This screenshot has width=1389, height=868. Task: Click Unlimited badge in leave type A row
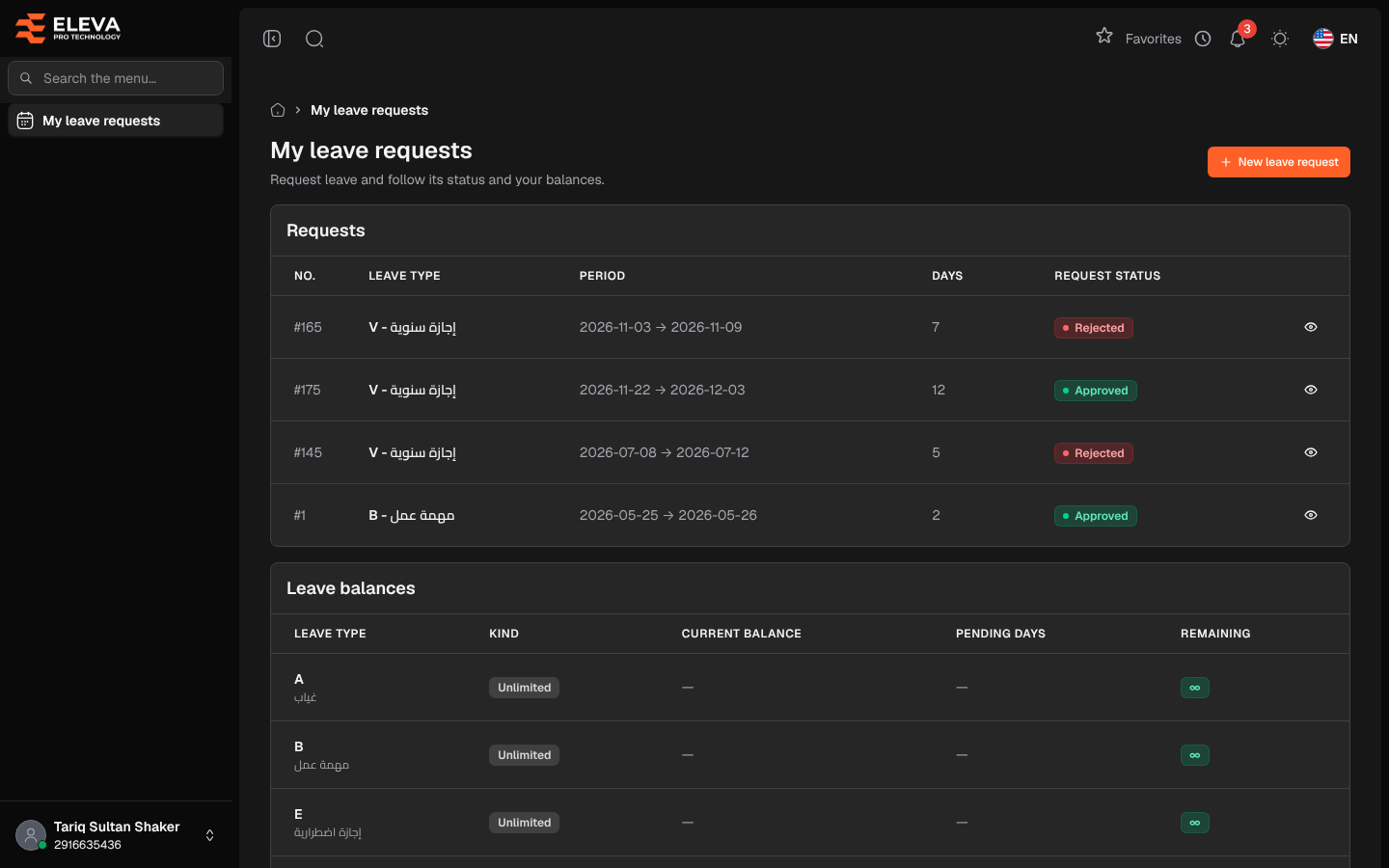(x=524, y=688)
